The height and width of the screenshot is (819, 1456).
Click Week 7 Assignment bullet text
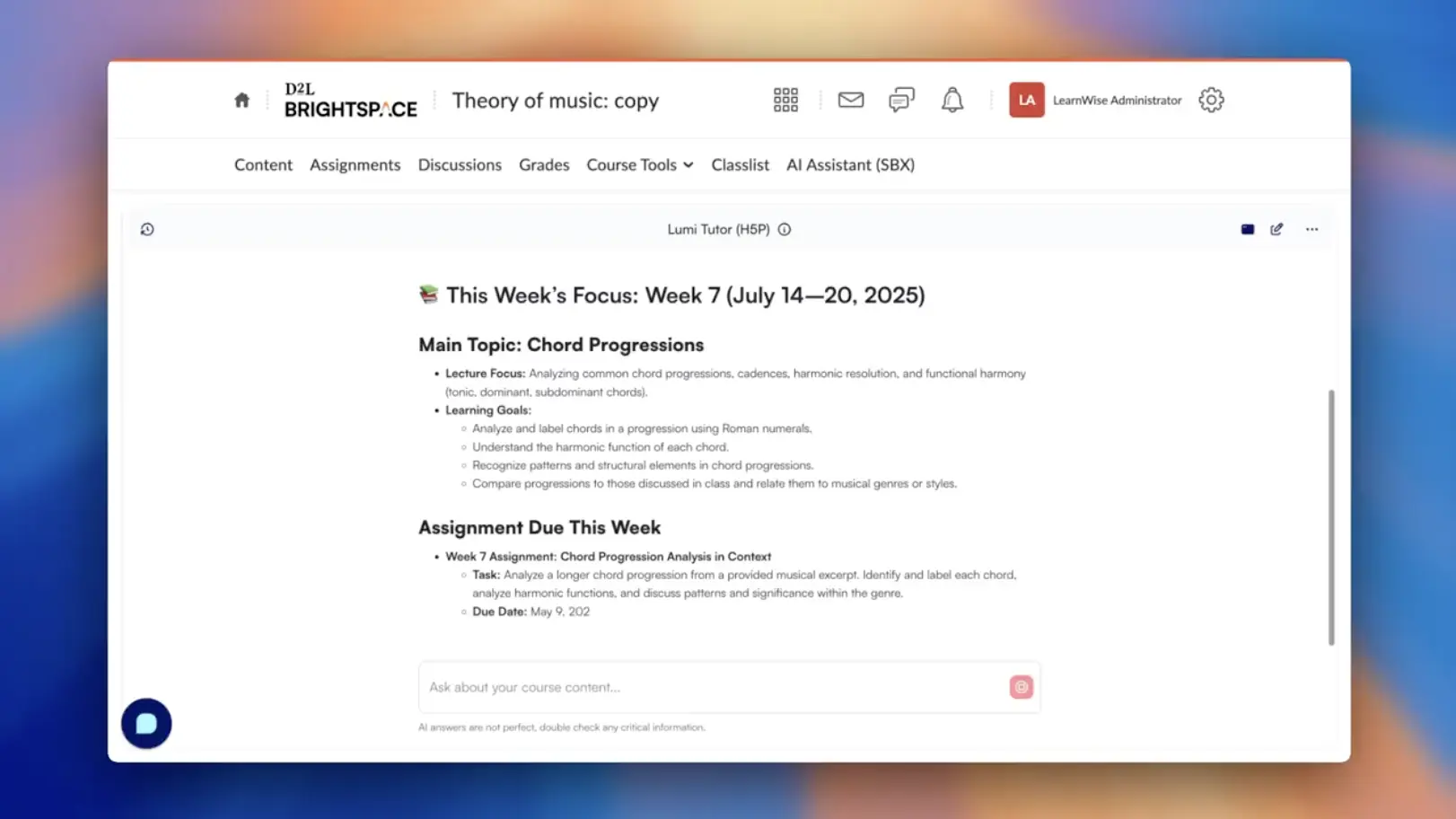[x=608, y=556]
